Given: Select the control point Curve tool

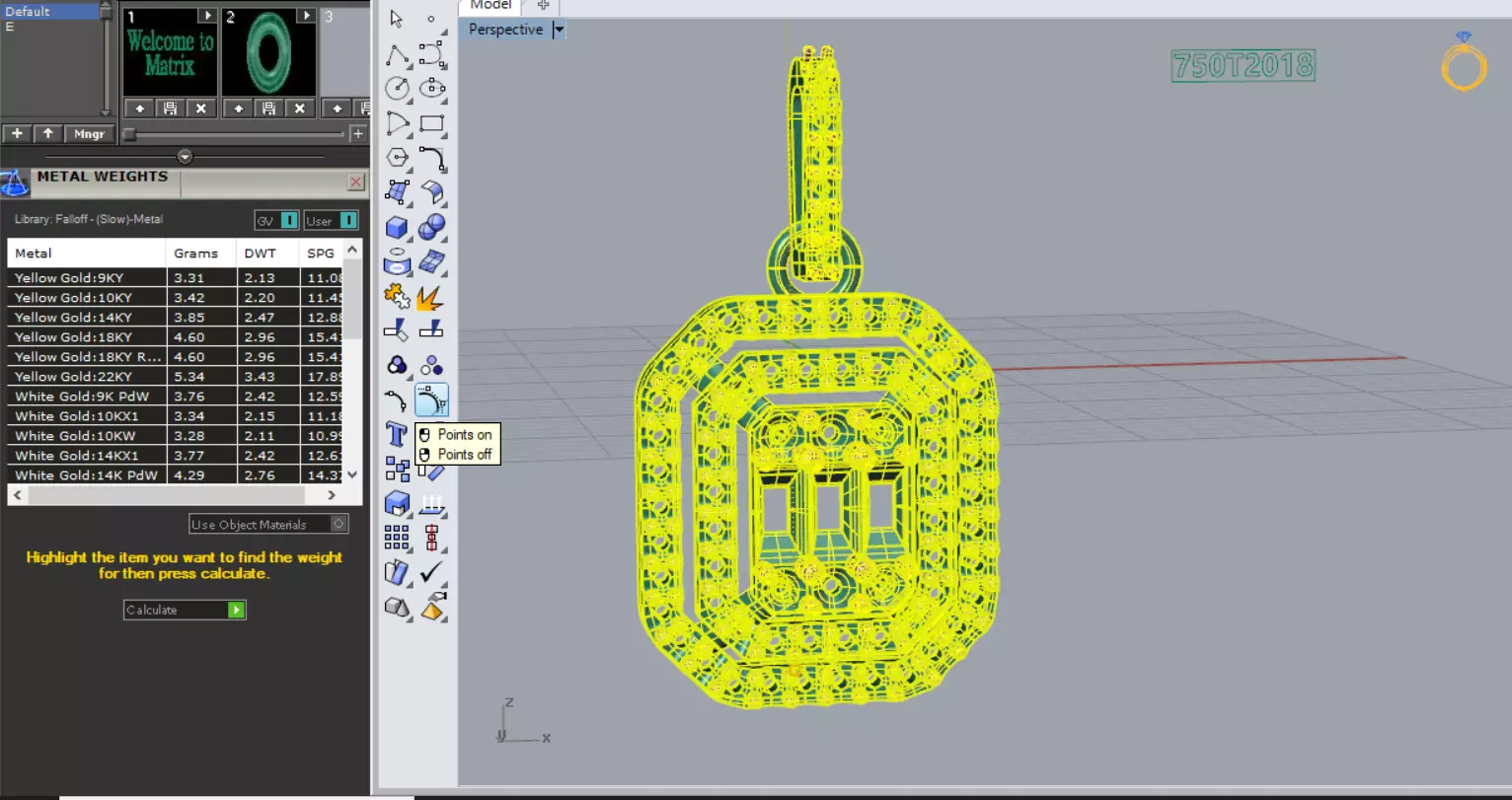Looking at the screenshot, I should pos(431,54).
